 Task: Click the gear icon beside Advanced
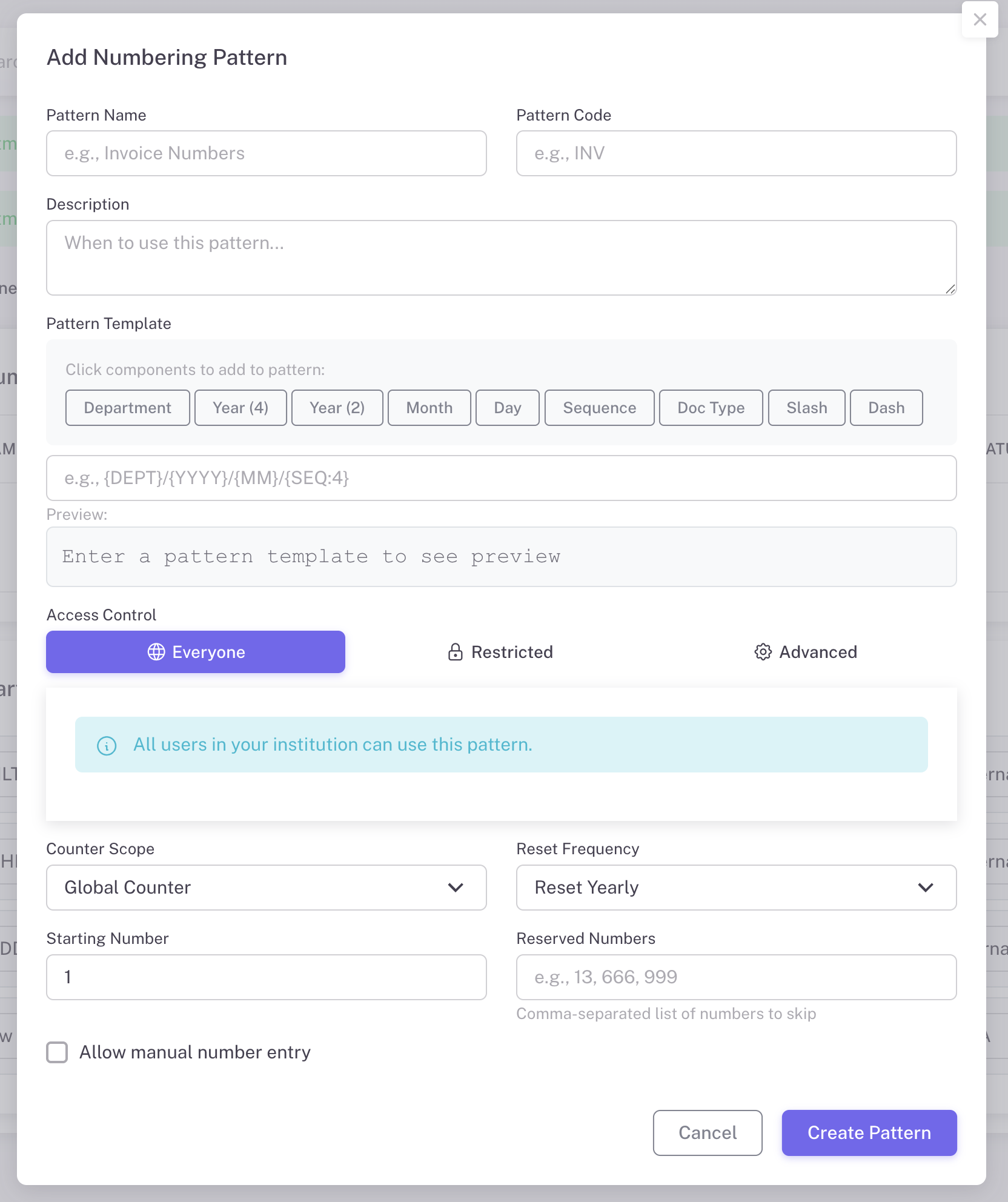(x=763, y=652)
